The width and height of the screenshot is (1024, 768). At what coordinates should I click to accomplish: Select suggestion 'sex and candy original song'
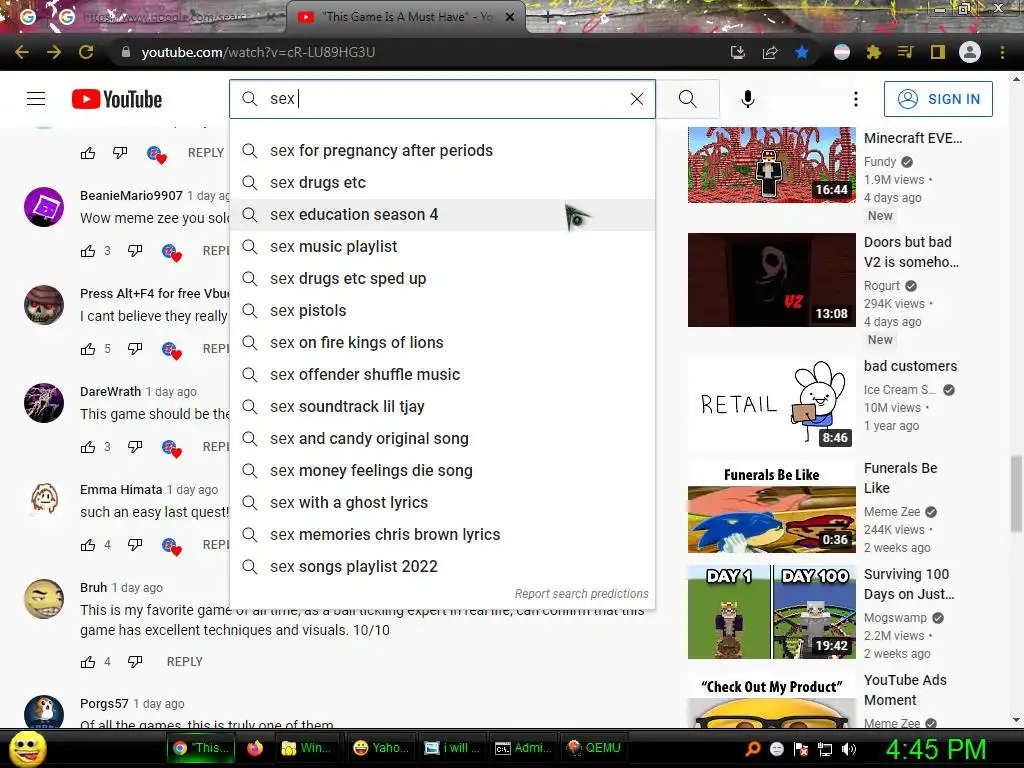click(442, 438)
